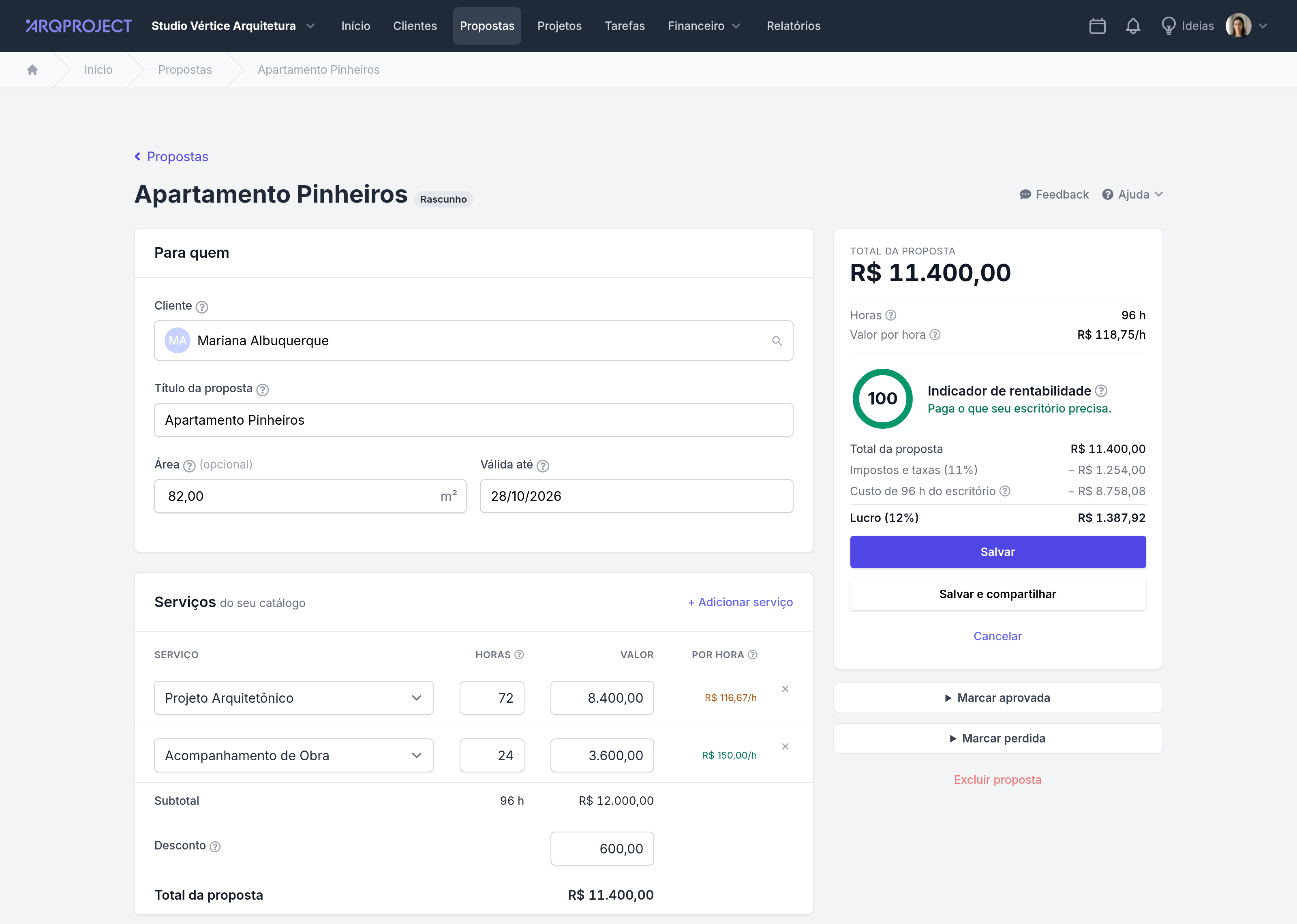The width and height of the screenshot is (1297, 924).
Task: Click the Área input field
Action: (310, 496)
